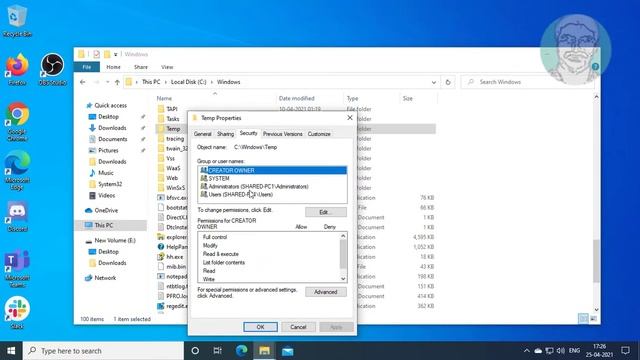Screen dimensions: 640x360
Task: Click the Explorer Up arrow
Action: 117,82
